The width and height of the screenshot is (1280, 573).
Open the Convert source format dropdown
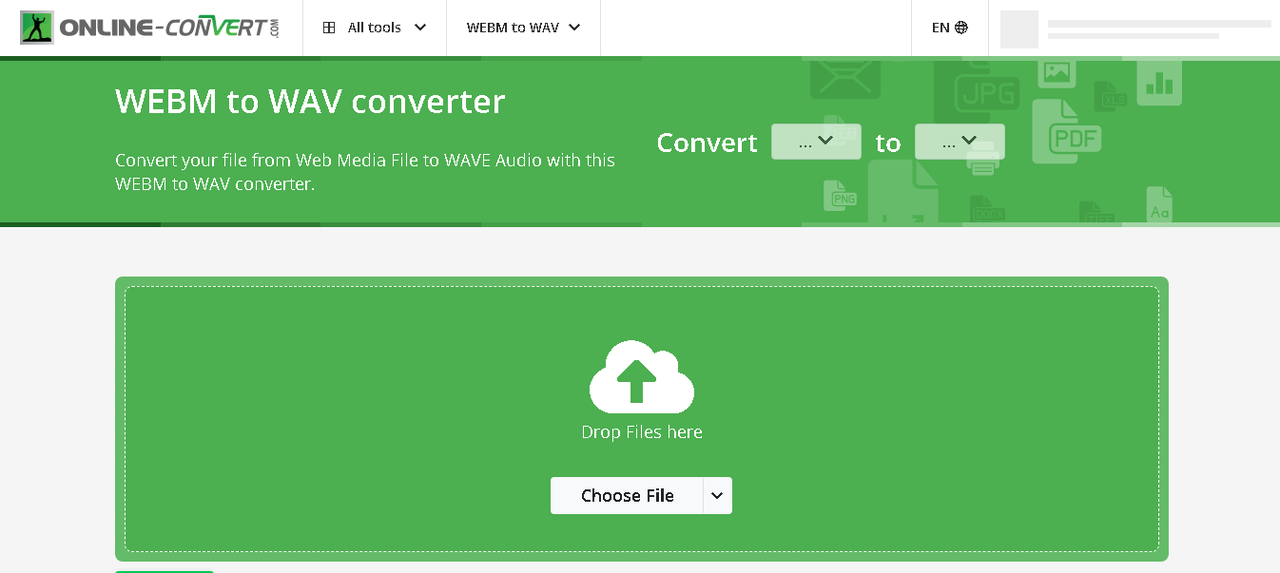816,142
